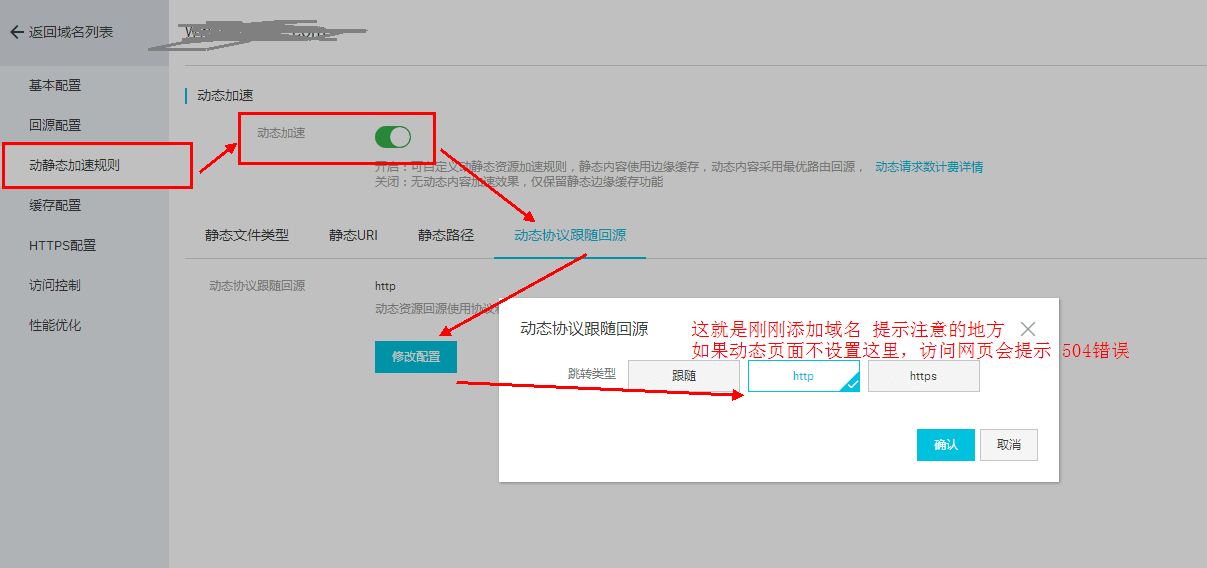This screenshot has width=1207, height=568.
Task: Select the 跟随 redirect type option
Action: point(684,376)
